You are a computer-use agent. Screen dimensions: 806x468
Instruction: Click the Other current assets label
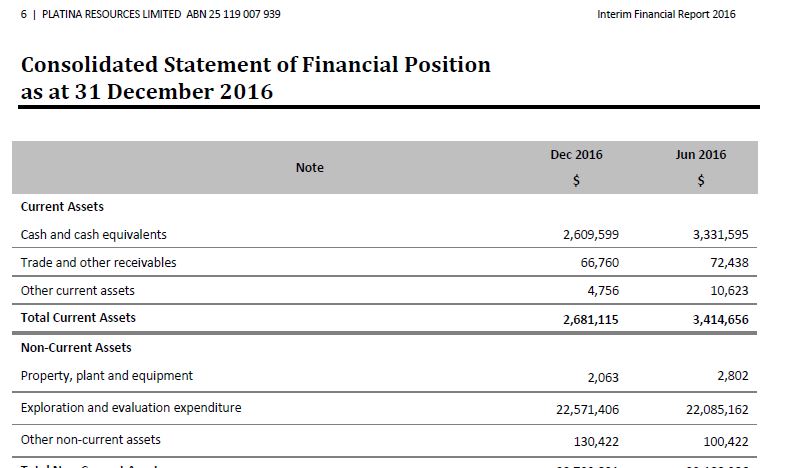[x=78, y=291]
